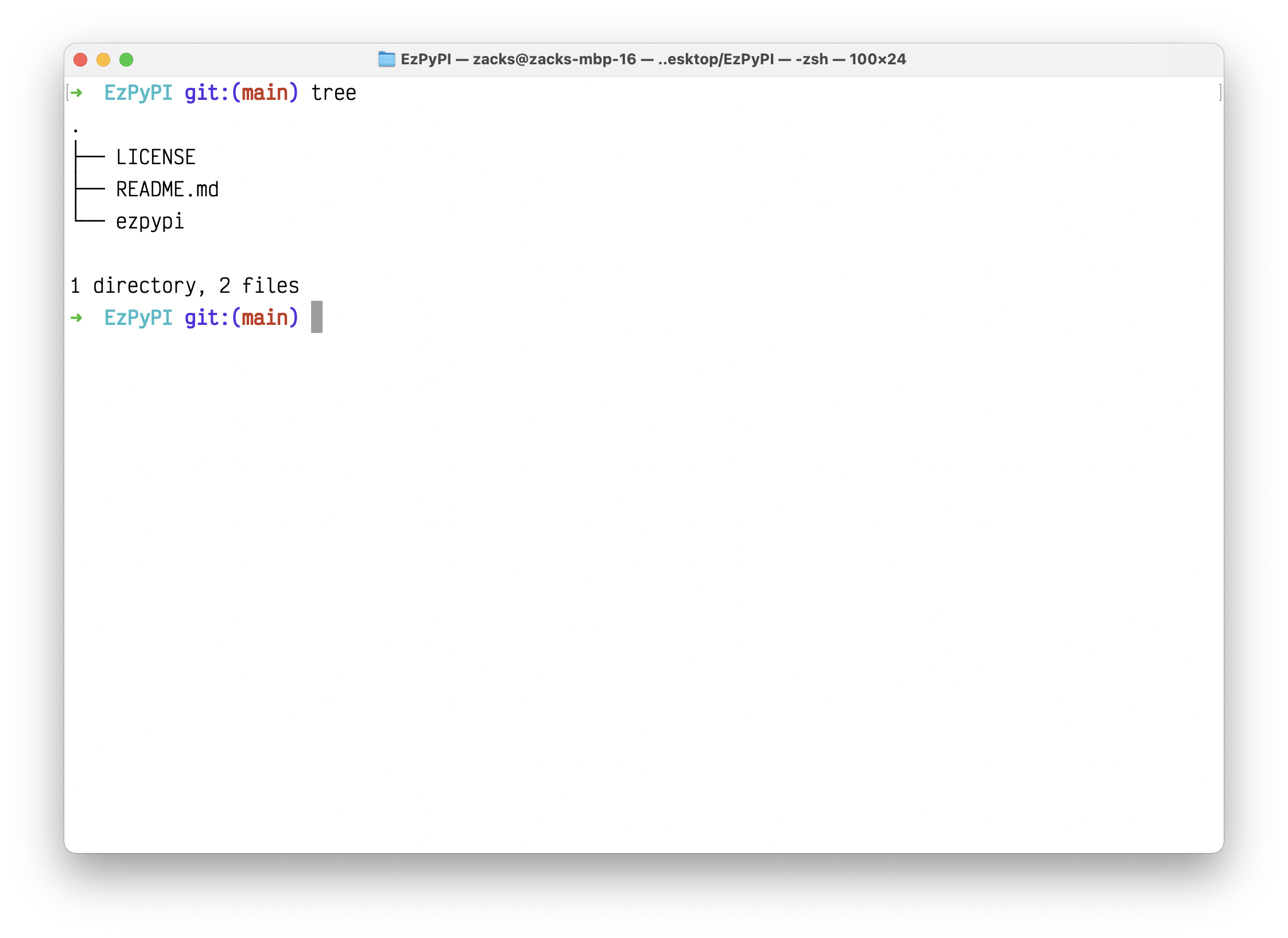Image resolution: width=1288 pixels, height=938 pixels.
Task: Click the first cyan EzPyPI prompt name
Action: pos(138,92)
